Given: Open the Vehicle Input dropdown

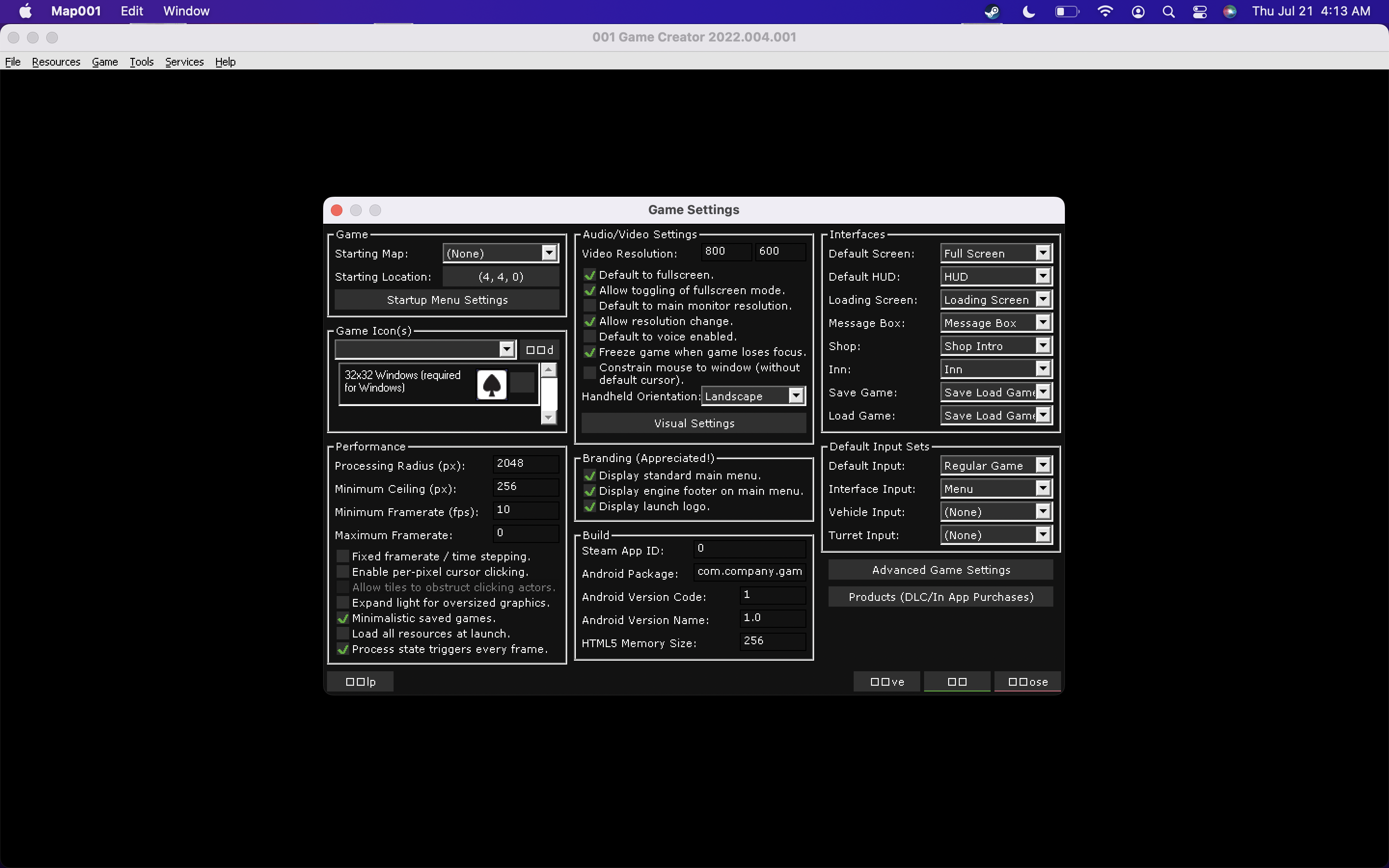Looking at the screenshot, I should pyautogui.click(x=996, y=512).
